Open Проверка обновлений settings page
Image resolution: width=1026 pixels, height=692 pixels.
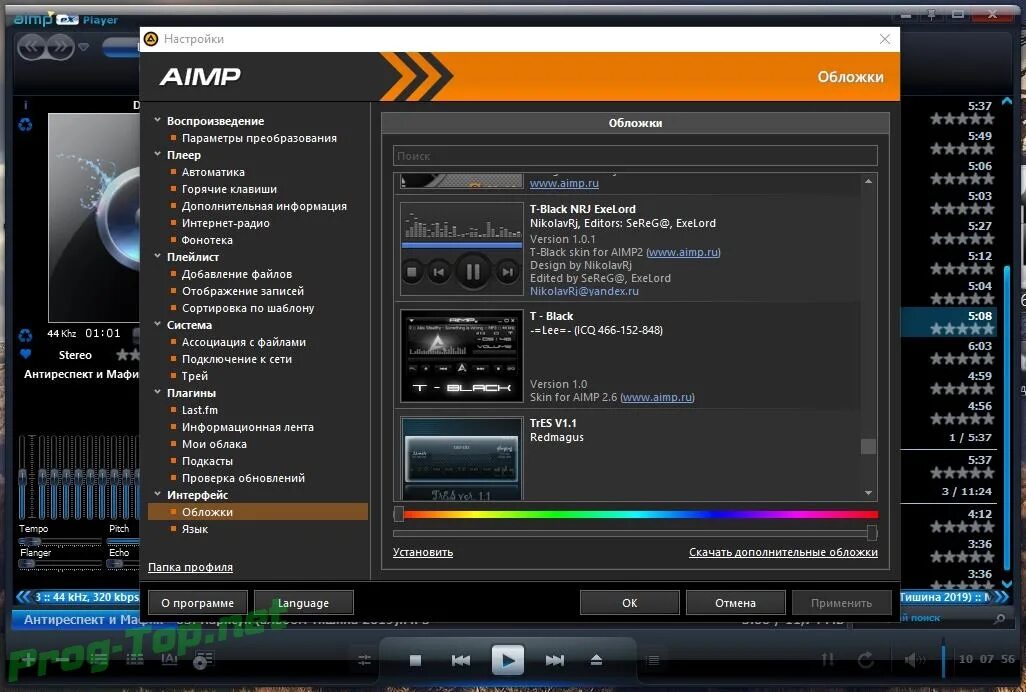243,478
